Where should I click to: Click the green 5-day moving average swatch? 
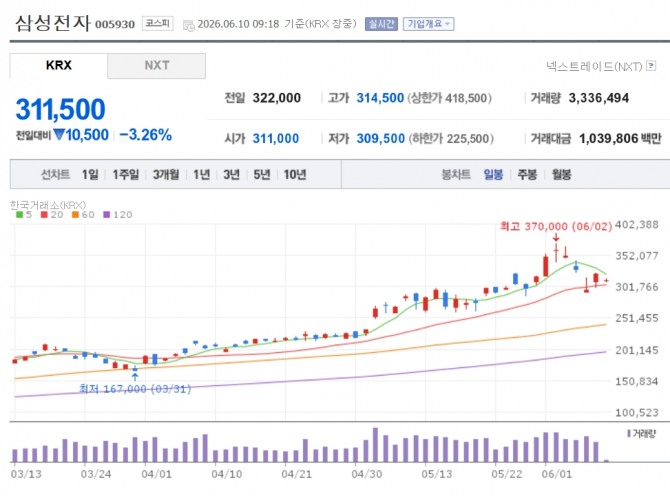(x=19, y=214)
